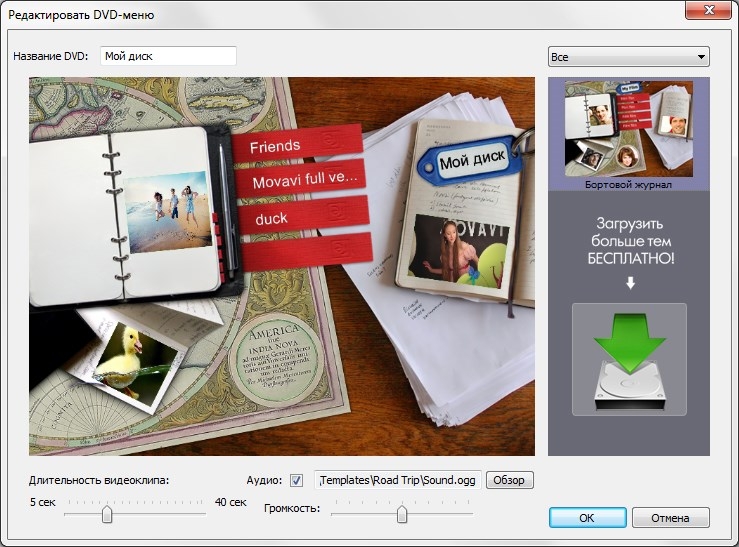Click the beach photo in the organizer

(168, 213)
